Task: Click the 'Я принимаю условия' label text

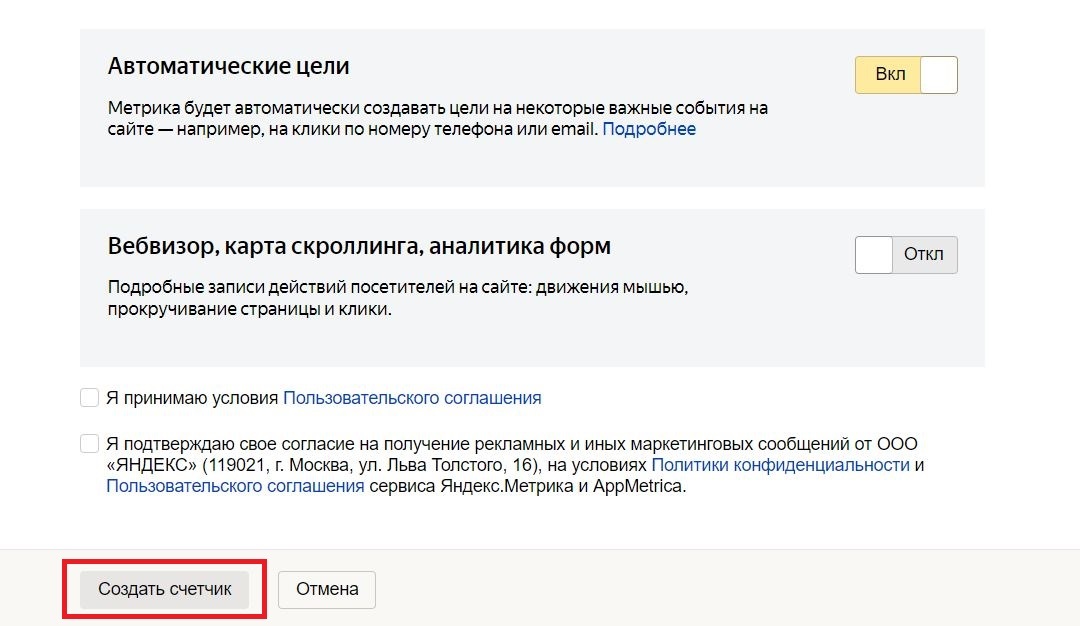Action: 192,398
